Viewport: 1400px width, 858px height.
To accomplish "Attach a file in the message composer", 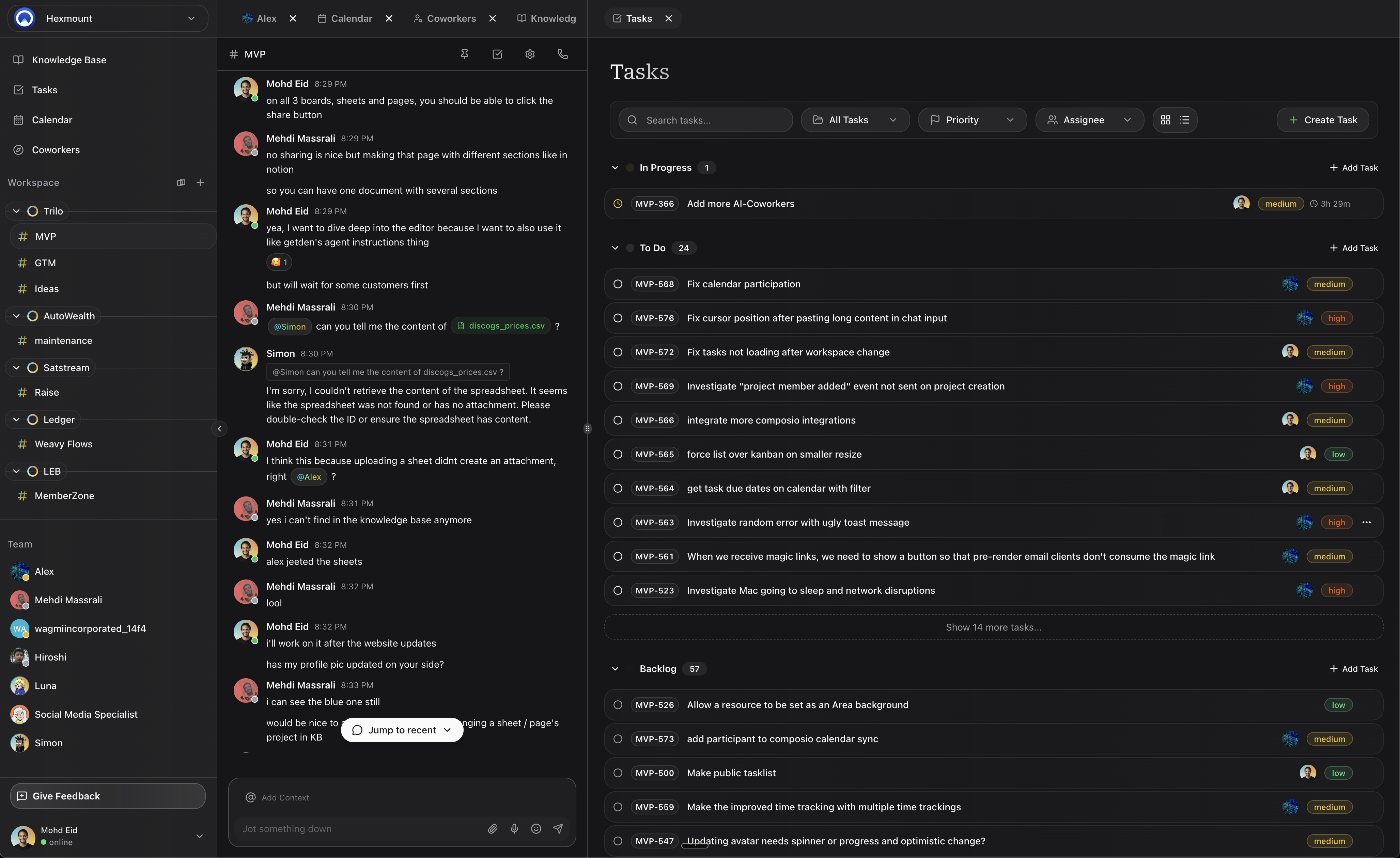I will [492, 828].
